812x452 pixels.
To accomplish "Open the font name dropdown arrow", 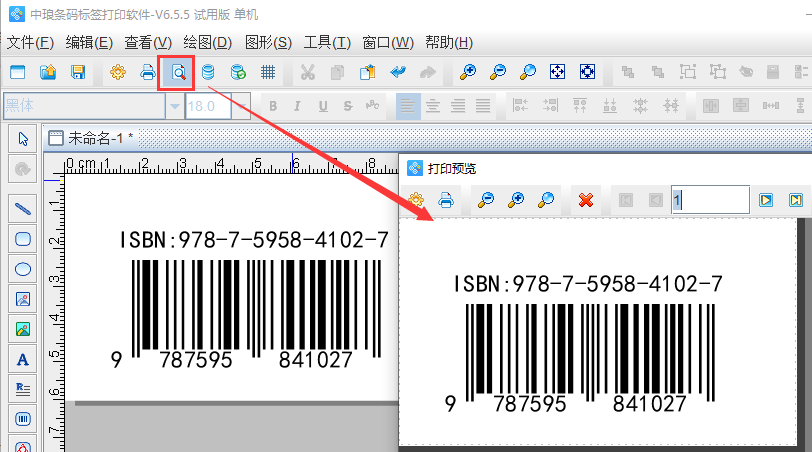I will tap(175, 106).
